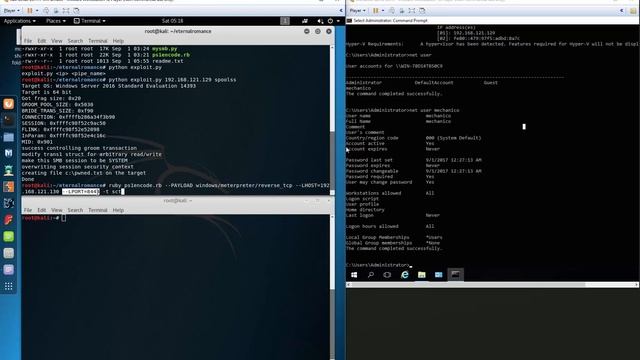The image size is (640, 360).
Task: Click the Sat 05:18 clock in Kali panel
Action: pyautogui.click(x=172, y=21)
